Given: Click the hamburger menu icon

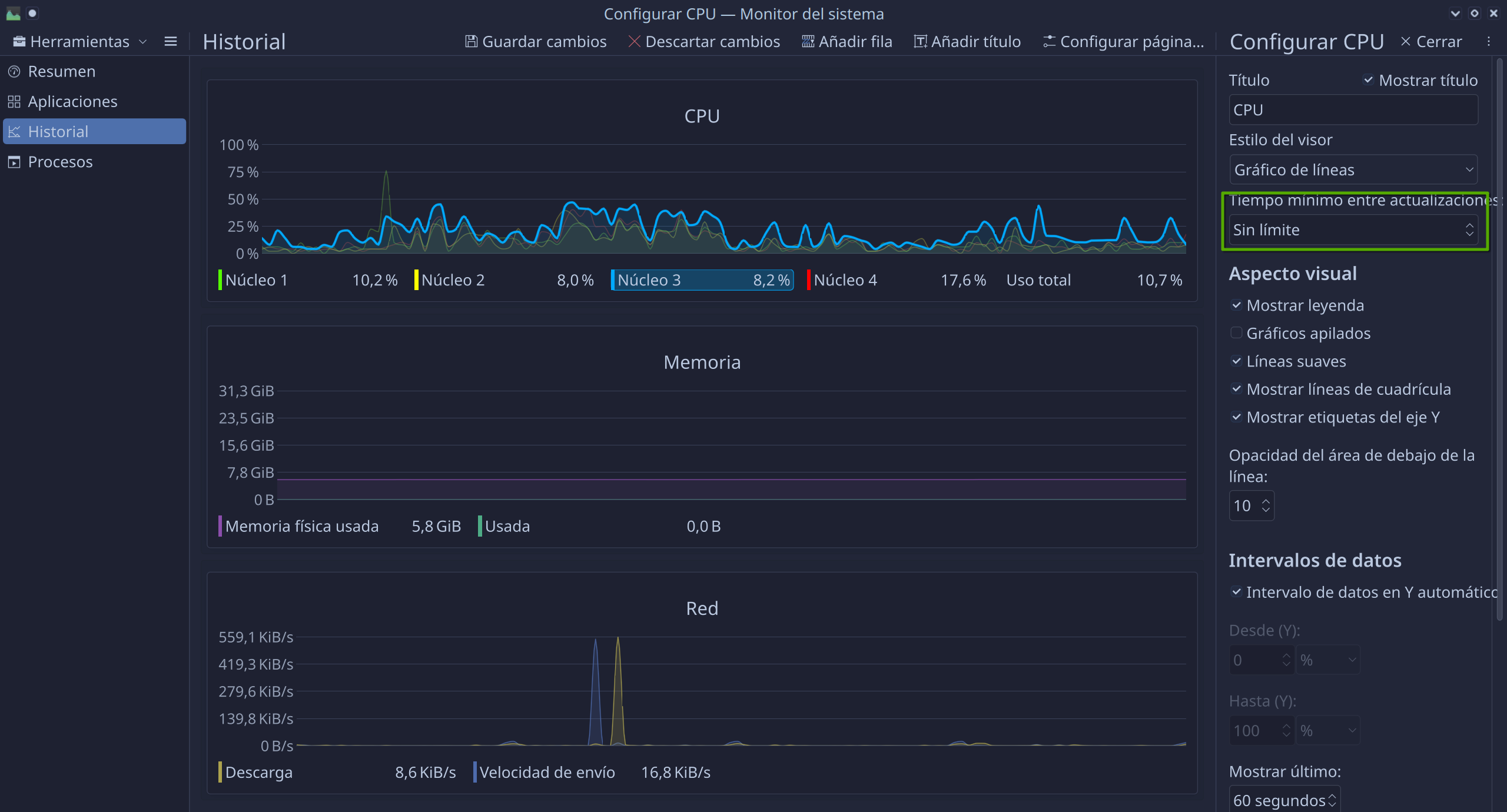Looking at the screenshot, I should coord(171,42).
